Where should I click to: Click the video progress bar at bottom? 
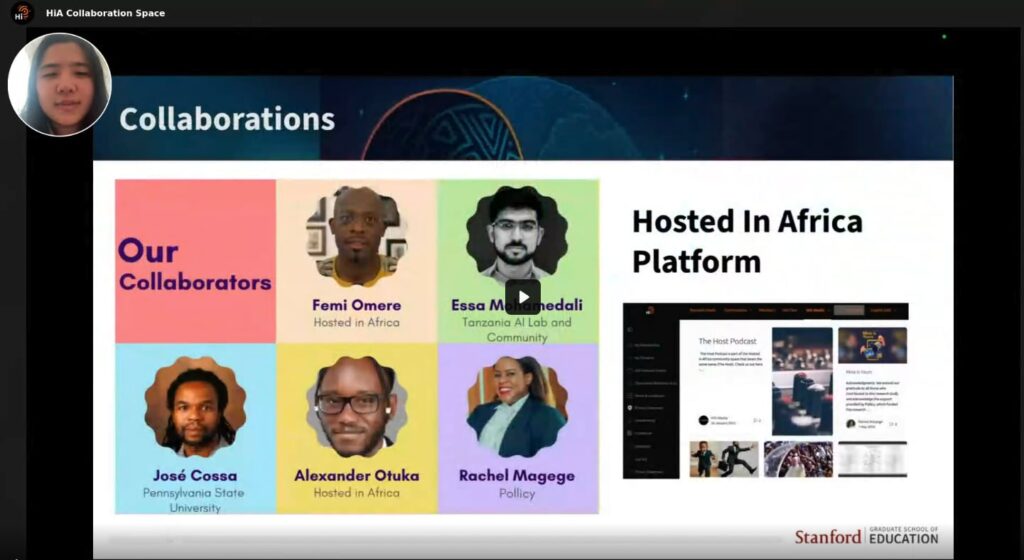click(450, 541)
